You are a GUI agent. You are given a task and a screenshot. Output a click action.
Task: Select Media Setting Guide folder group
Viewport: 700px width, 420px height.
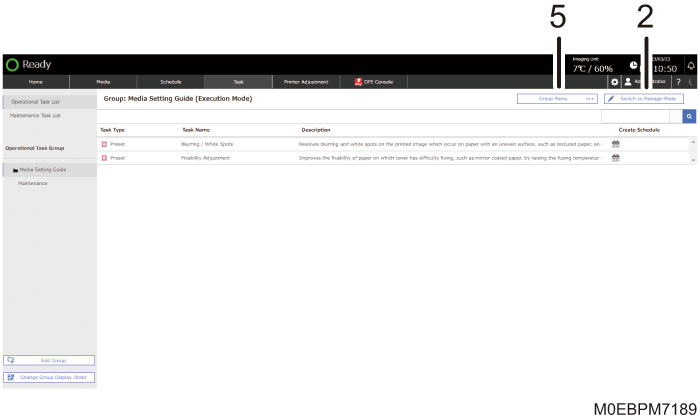pyautogui.click(x=42, y=170)
